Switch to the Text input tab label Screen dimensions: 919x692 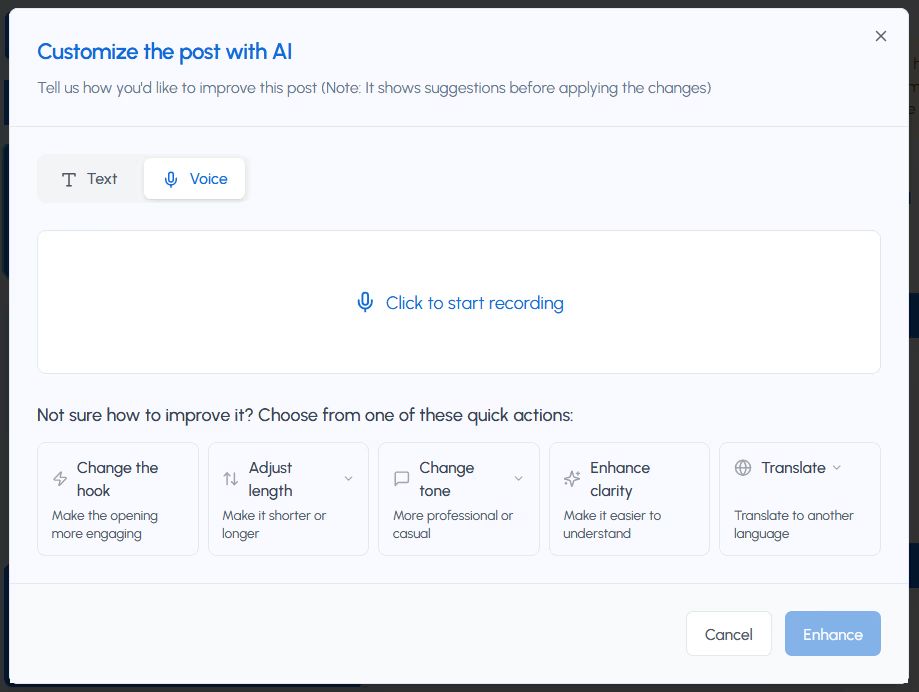(x=102, y=179)
